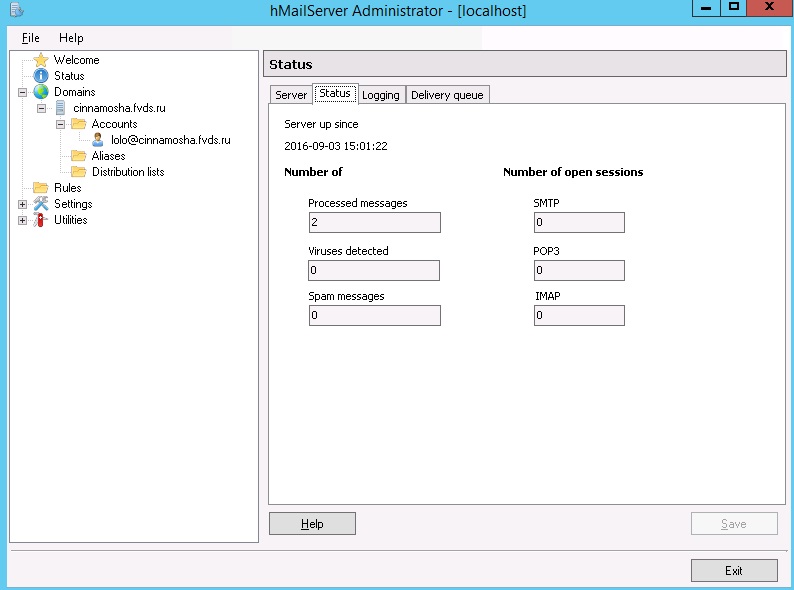The image size is (794, 590).
Task: Select the Utilities tree item label
Action: point(70,220)
